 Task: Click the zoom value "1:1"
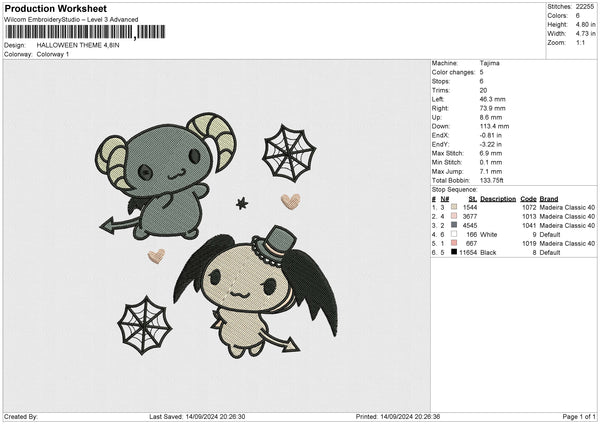(580, 42)
